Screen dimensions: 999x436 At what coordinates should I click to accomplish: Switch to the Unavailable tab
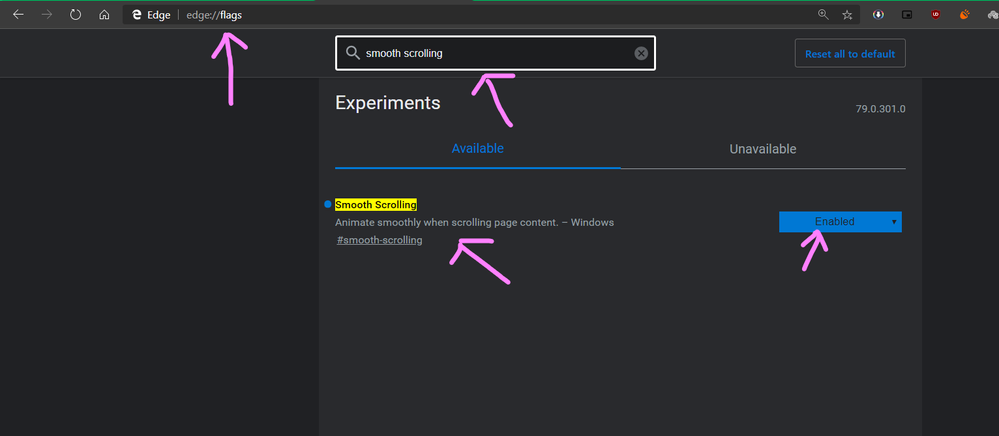coord(763,149)
